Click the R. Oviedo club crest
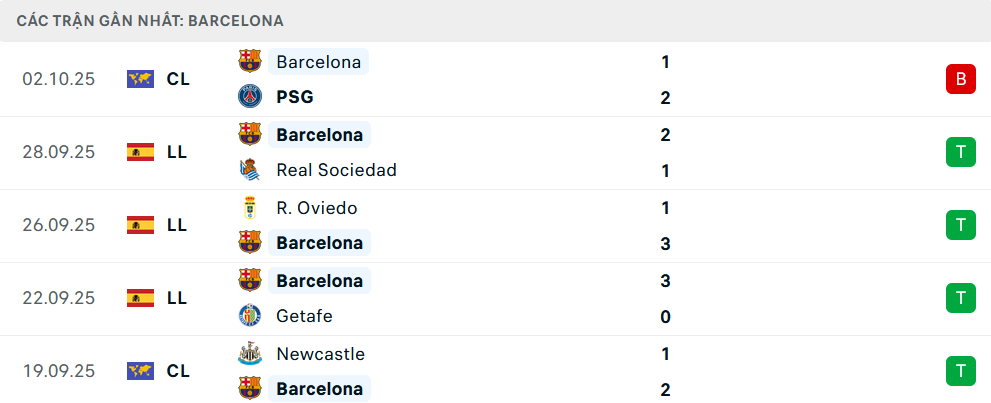 [x=249, y=208]
